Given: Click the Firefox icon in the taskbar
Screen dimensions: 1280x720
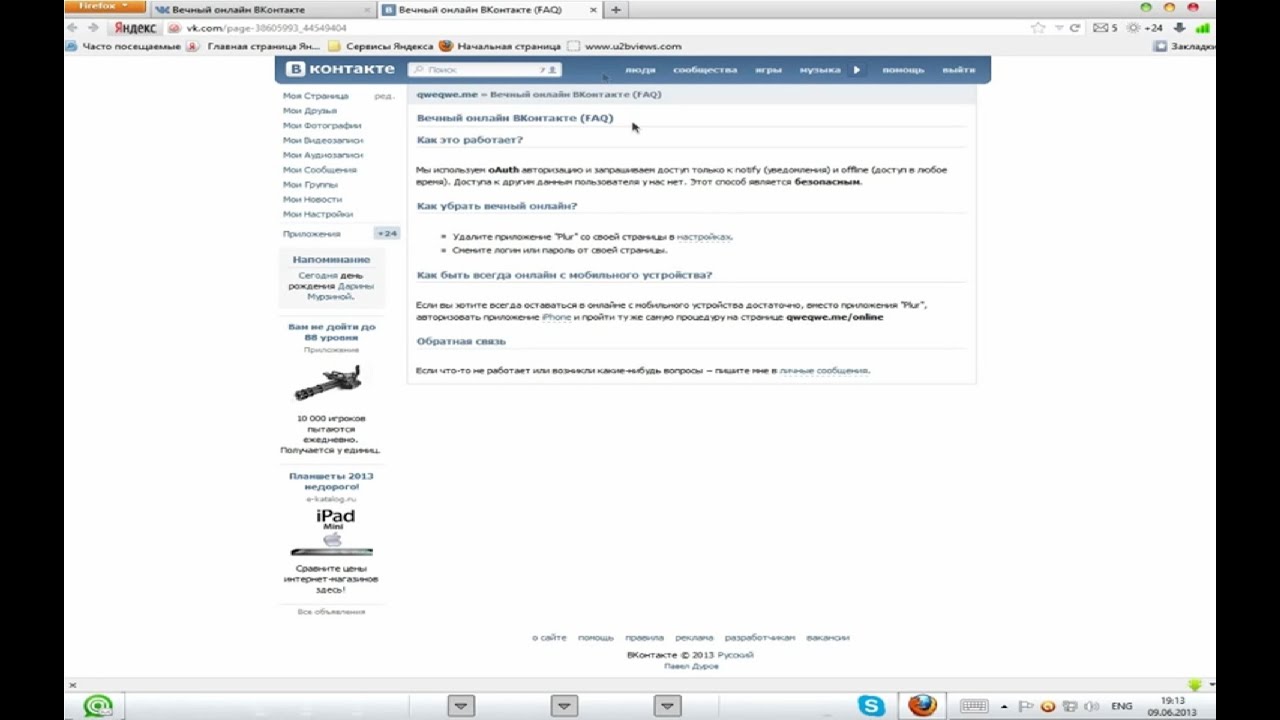Looking at the screenshot, I should [922, 706].
